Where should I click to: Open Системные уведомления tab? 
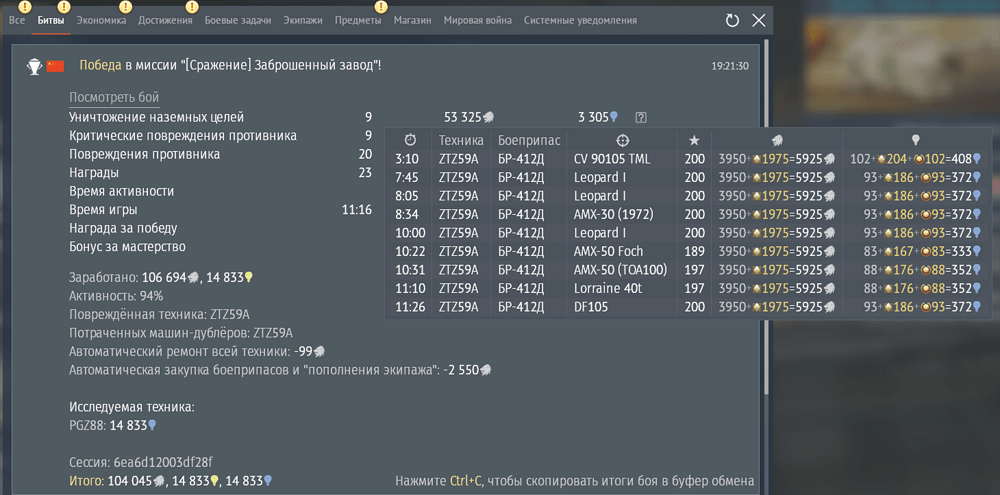(x=580, y=20)
